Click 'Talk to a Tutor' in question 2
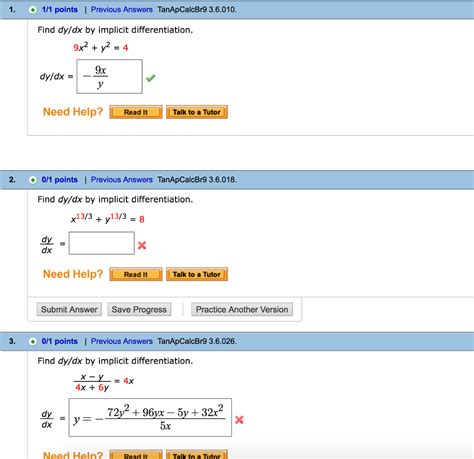The height and width of the screenshot is (459, 474). [197, 274]
